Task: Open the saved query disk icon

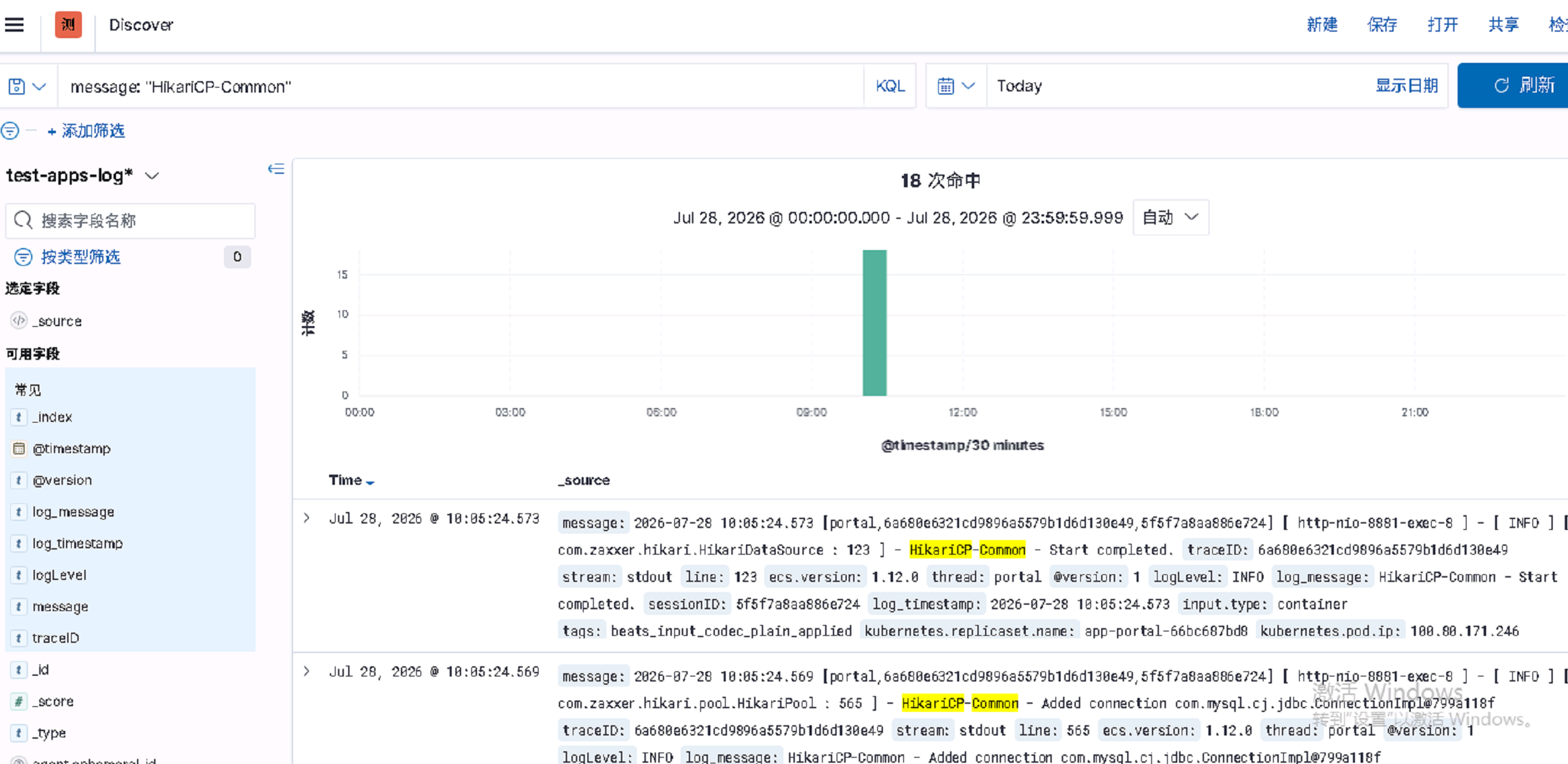Action: pos(17,86)
